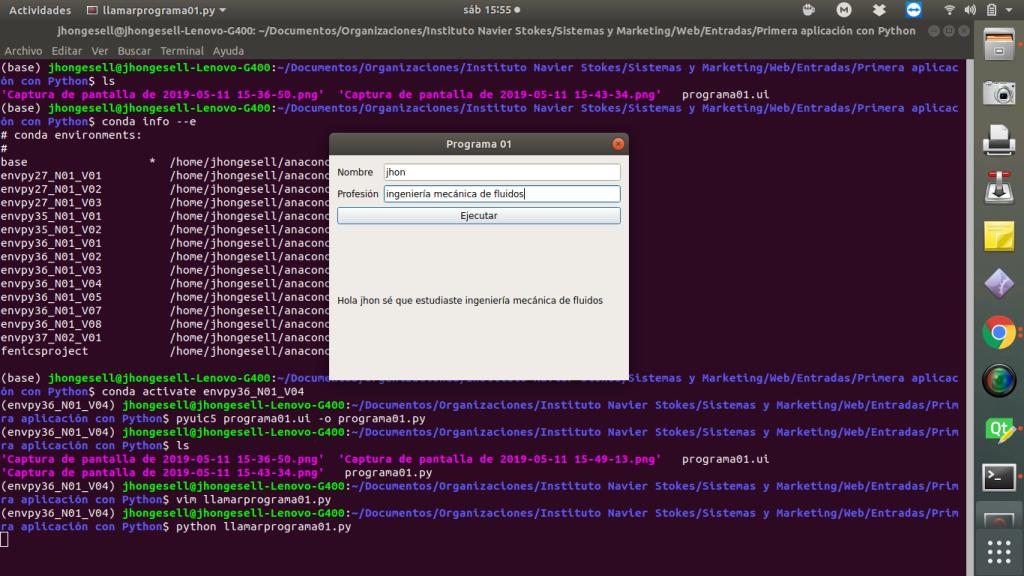Screen dimensions: 1024x576
Task: Click the Programa 01 title bar
Action: (x=479, y=144)
